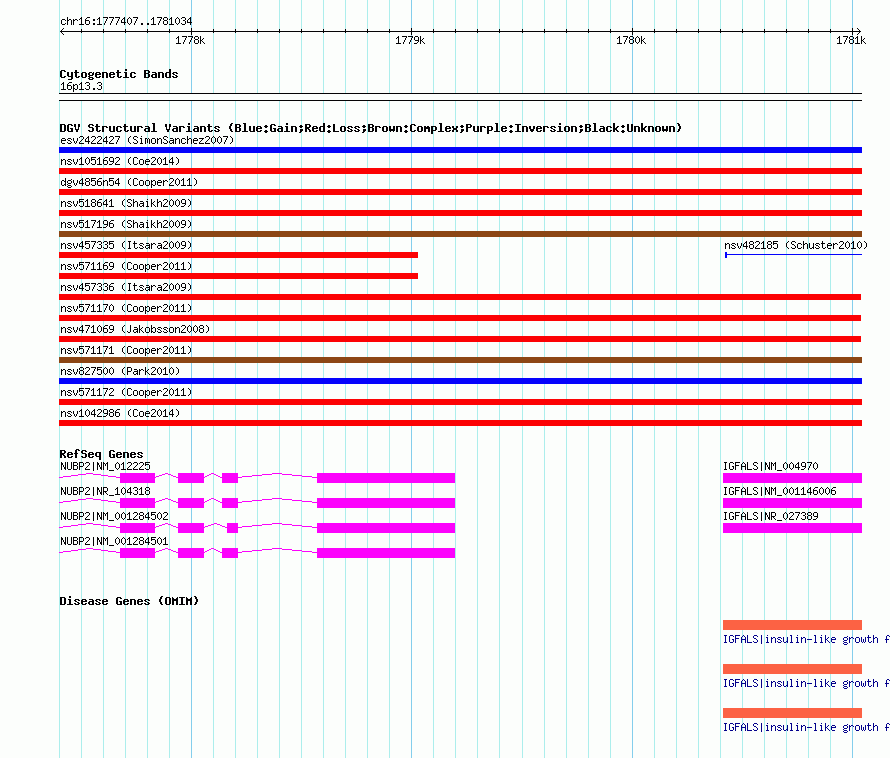
Task: Click the 1779k ruler mark
Action: click(410, 40)
